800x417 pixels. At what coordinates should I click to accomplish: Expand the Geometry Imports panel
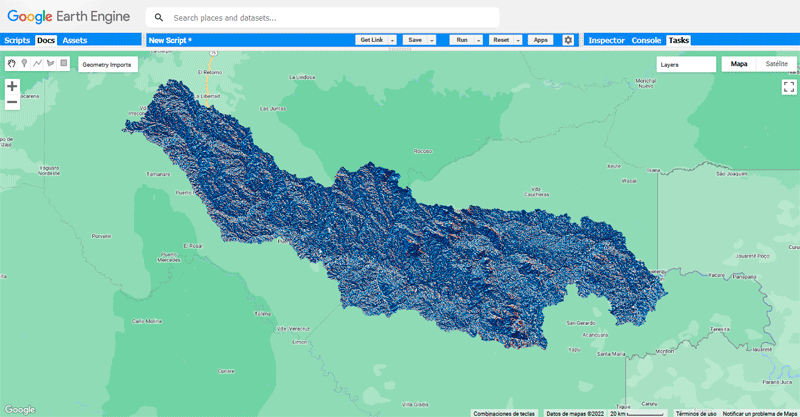pyautogui.click(x=108, y=65)
